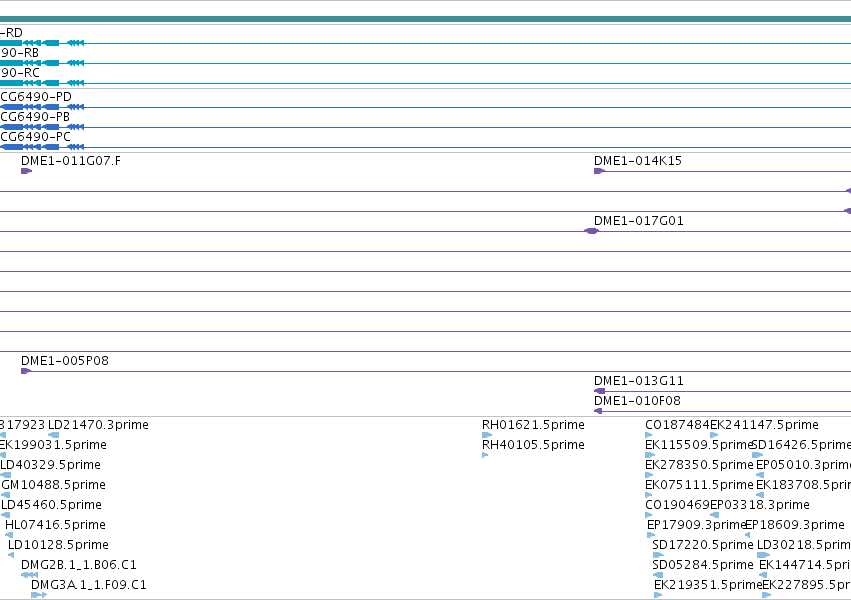Select the CO190469 EST label
The height and width of the screenshot is (600, 851).
tap(677, 506)
